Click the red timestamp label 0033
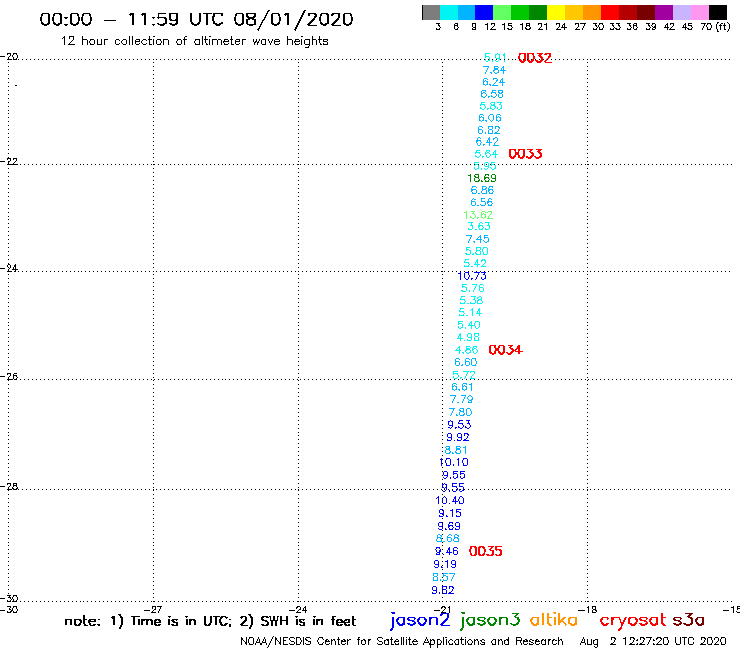 tap(525, 154)
